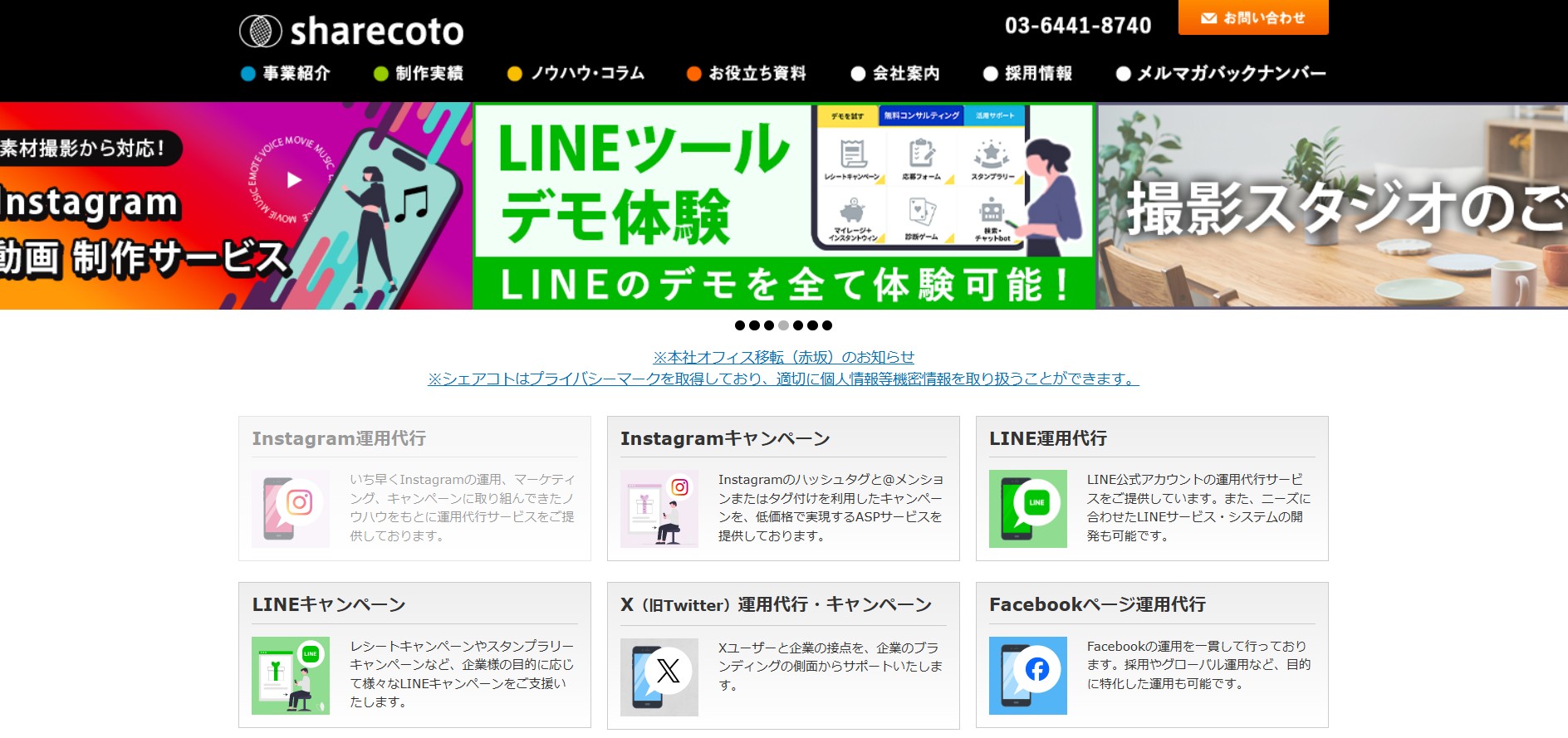
Task: Open the プライバシーマーク notice link
Action: pyautogui.click(x=783, y=379)
